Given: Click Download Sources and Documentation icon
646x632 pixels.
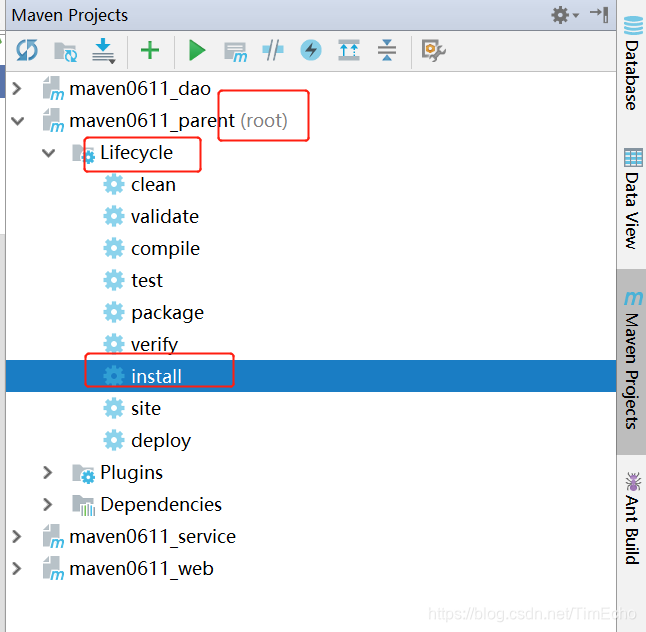Looking at the screenshot, I should pos(103,51).
